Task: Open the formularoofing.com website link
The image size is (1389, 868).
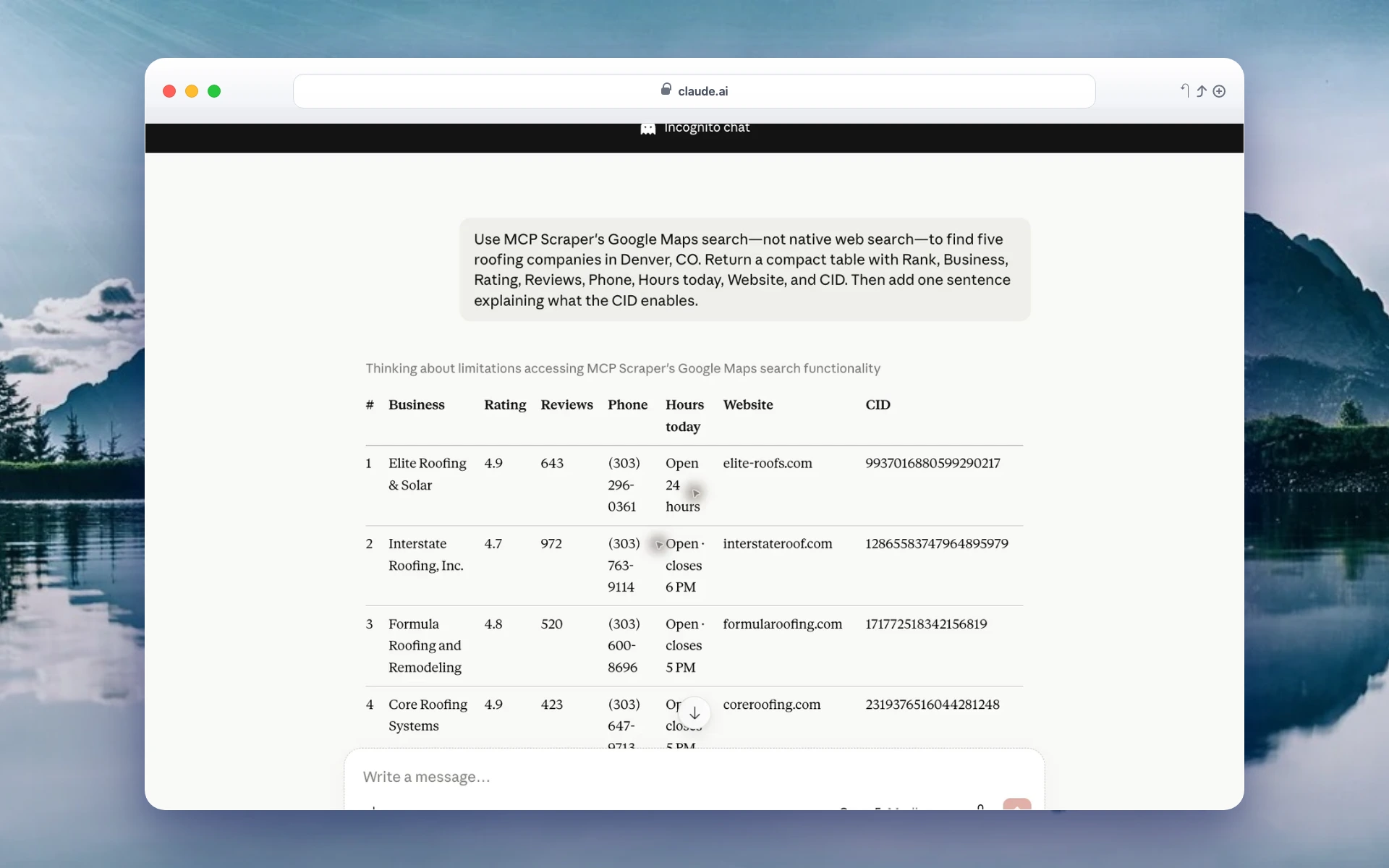Action: (x=783, y=624)
